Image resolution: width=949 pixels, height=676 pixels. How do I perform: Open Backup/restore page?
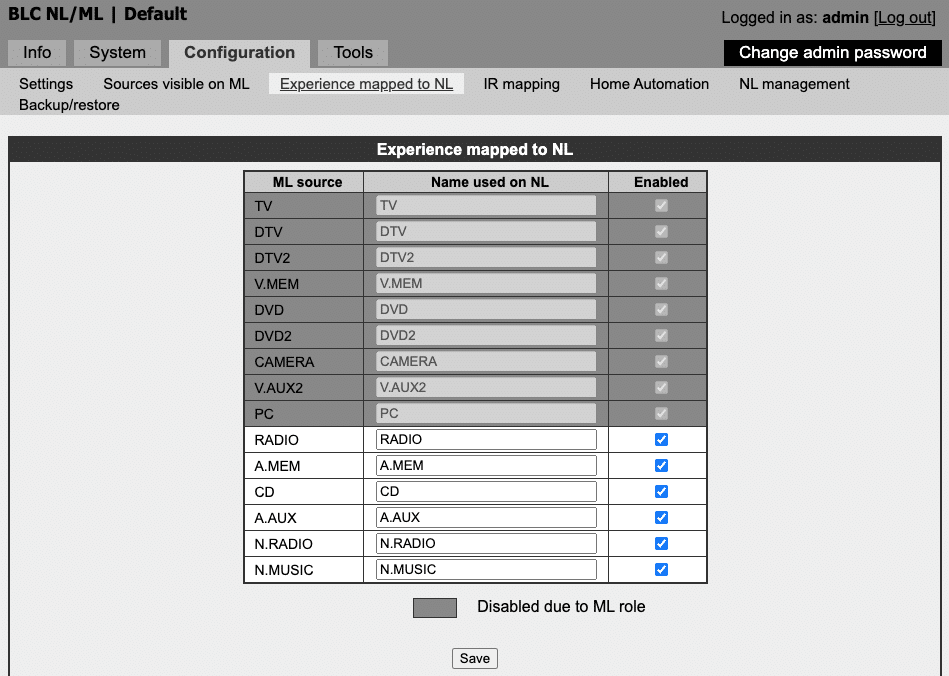pos(69,105)
